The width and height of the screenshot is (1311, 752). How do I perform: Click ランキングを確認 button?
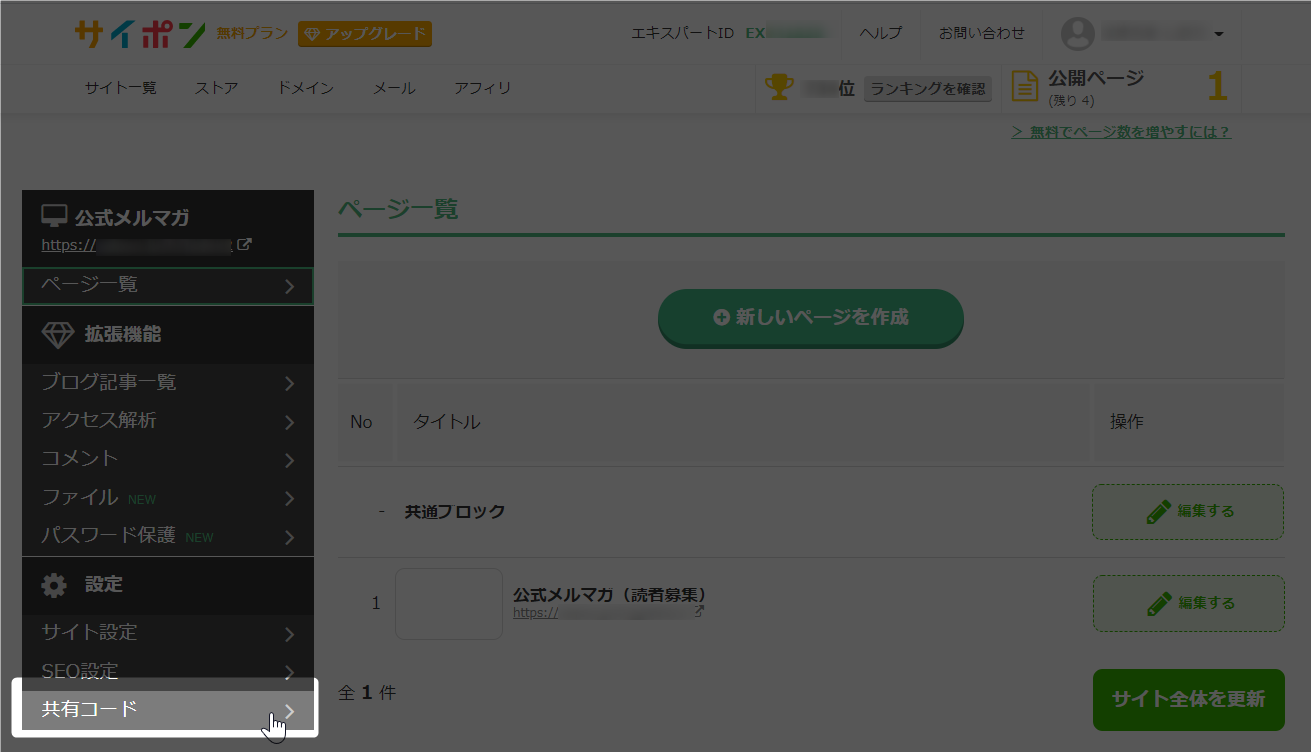(928, 88)
